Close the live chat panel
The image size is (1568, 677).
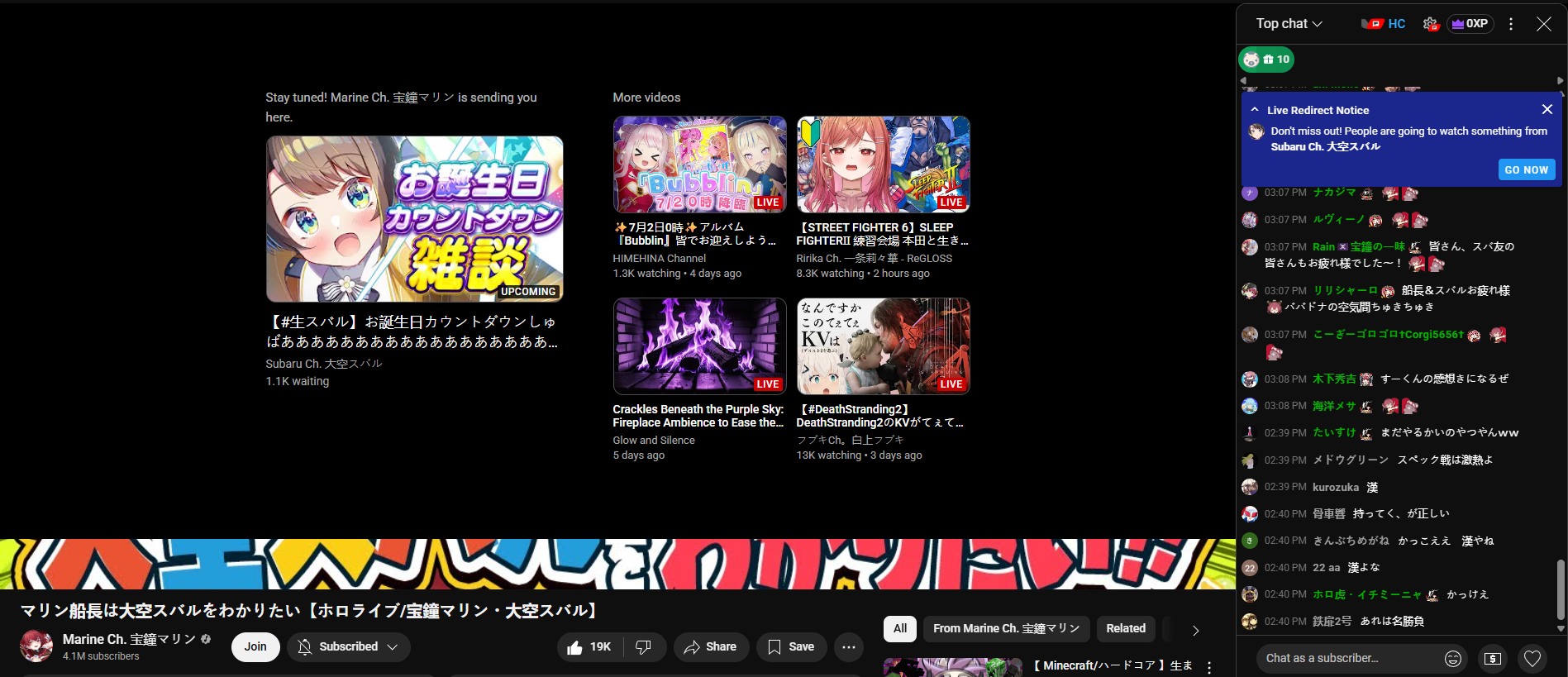[1543, 24]
